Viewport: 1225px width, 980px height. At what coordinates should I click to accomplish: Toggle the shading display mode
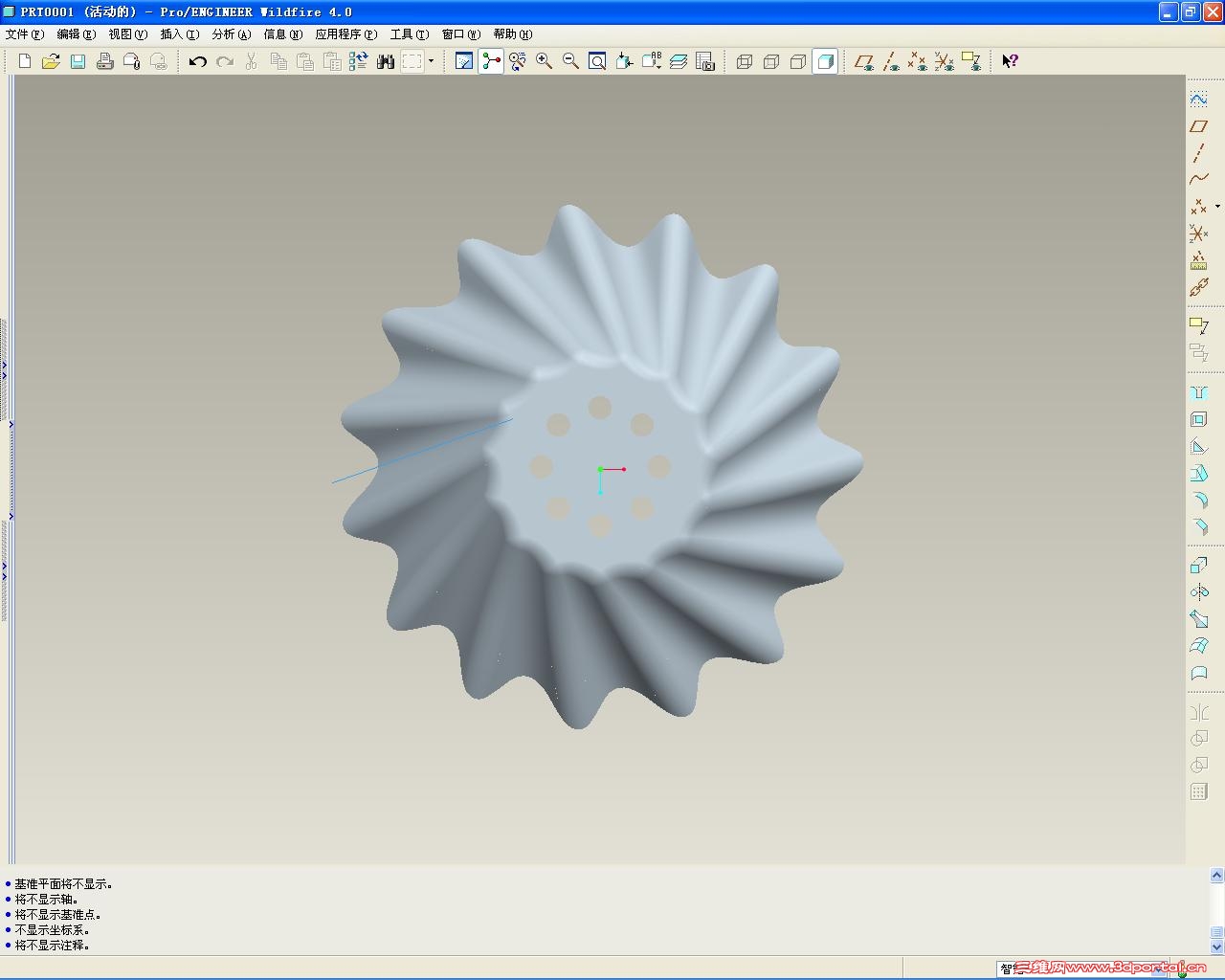[x=825, y=61]
